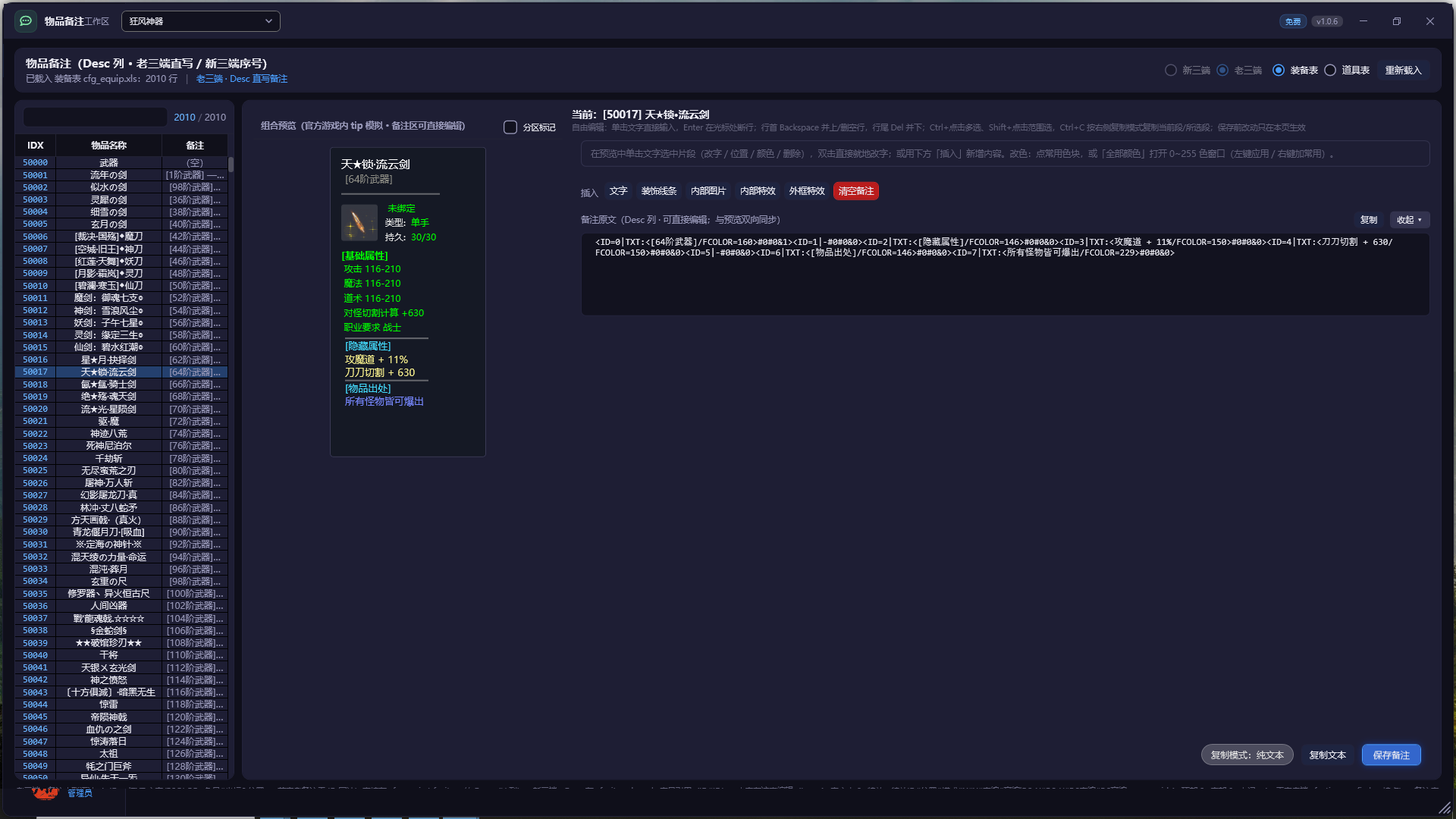Insert 外框特效 into the note

[x=807, y=191]
